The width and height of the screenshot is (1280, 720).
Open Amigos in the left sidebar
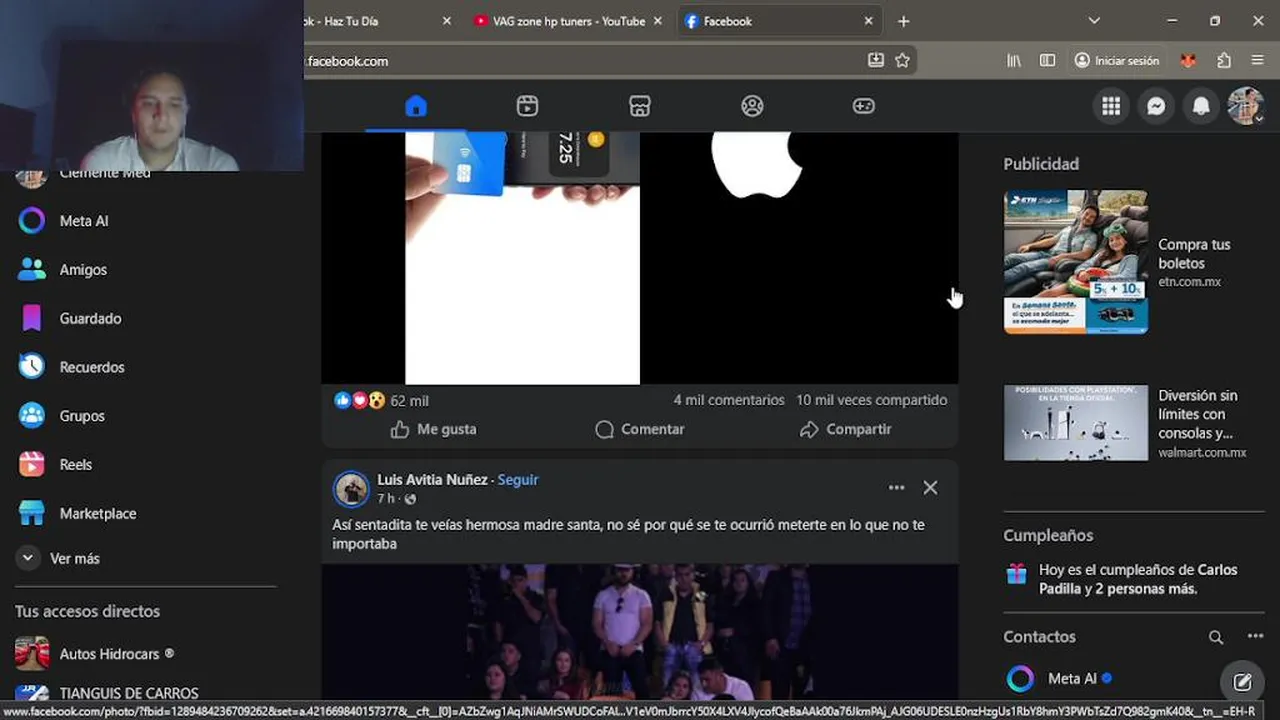(148, 270)
